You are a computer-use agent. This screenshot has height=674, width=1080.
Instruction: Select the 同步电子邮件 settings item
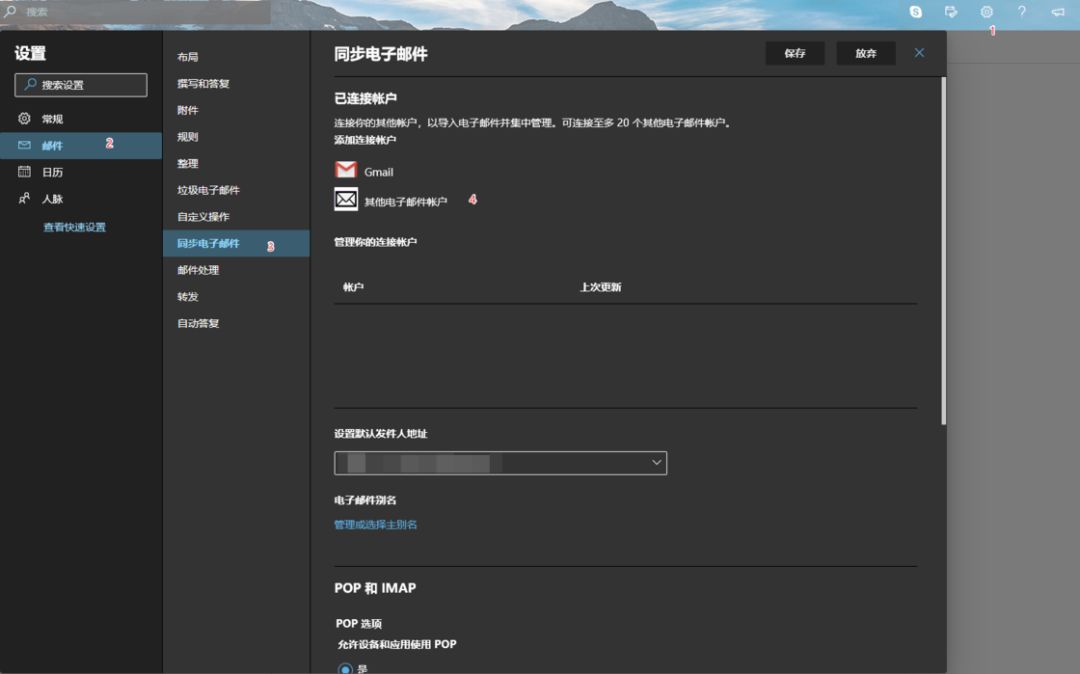pos(236,244)
